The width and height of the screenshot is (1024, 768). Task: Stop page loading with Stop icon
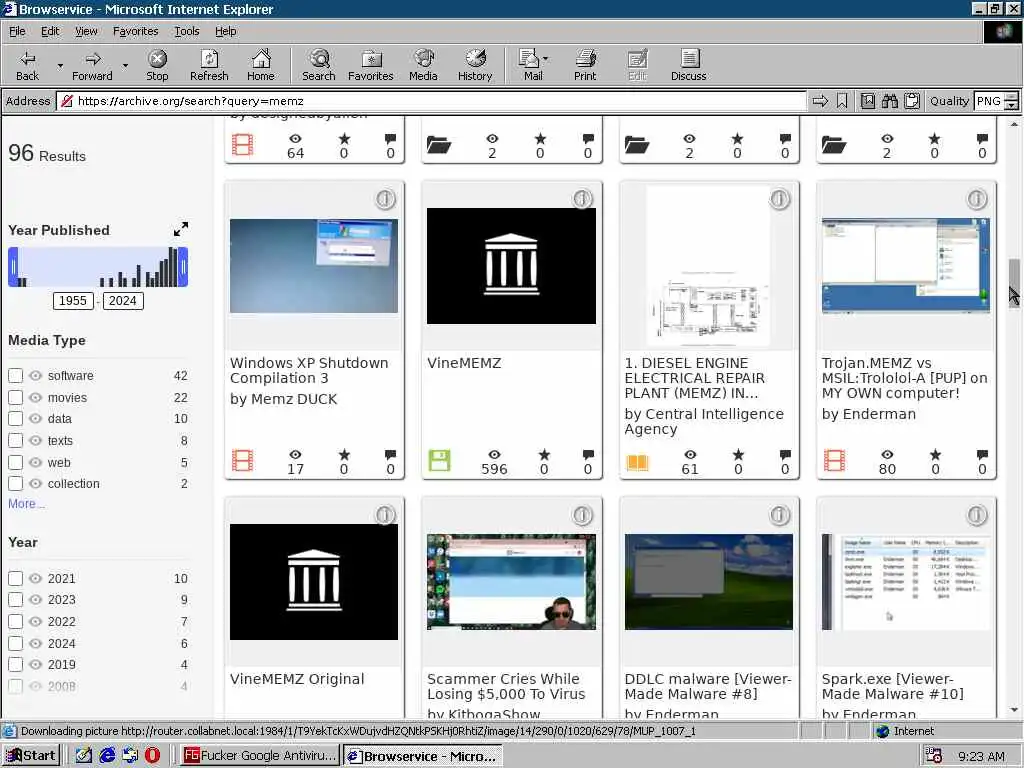[x=157, y=65]
